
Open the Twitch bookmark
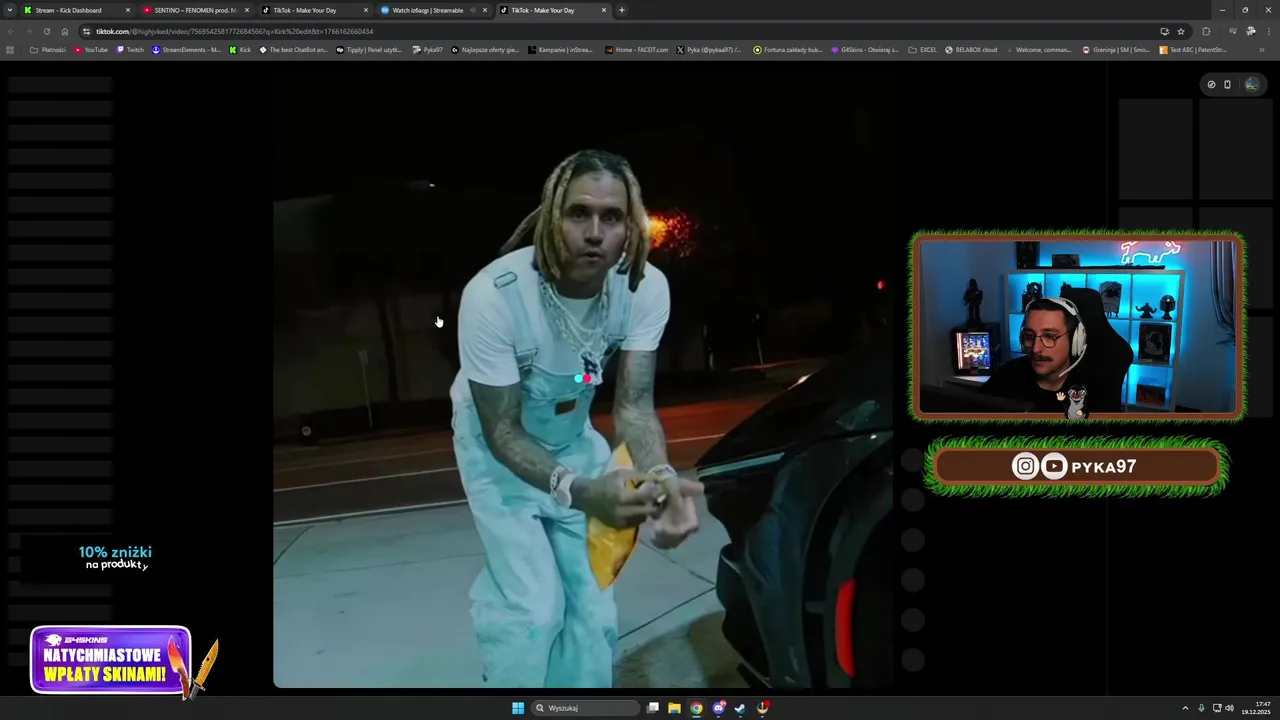130,49
